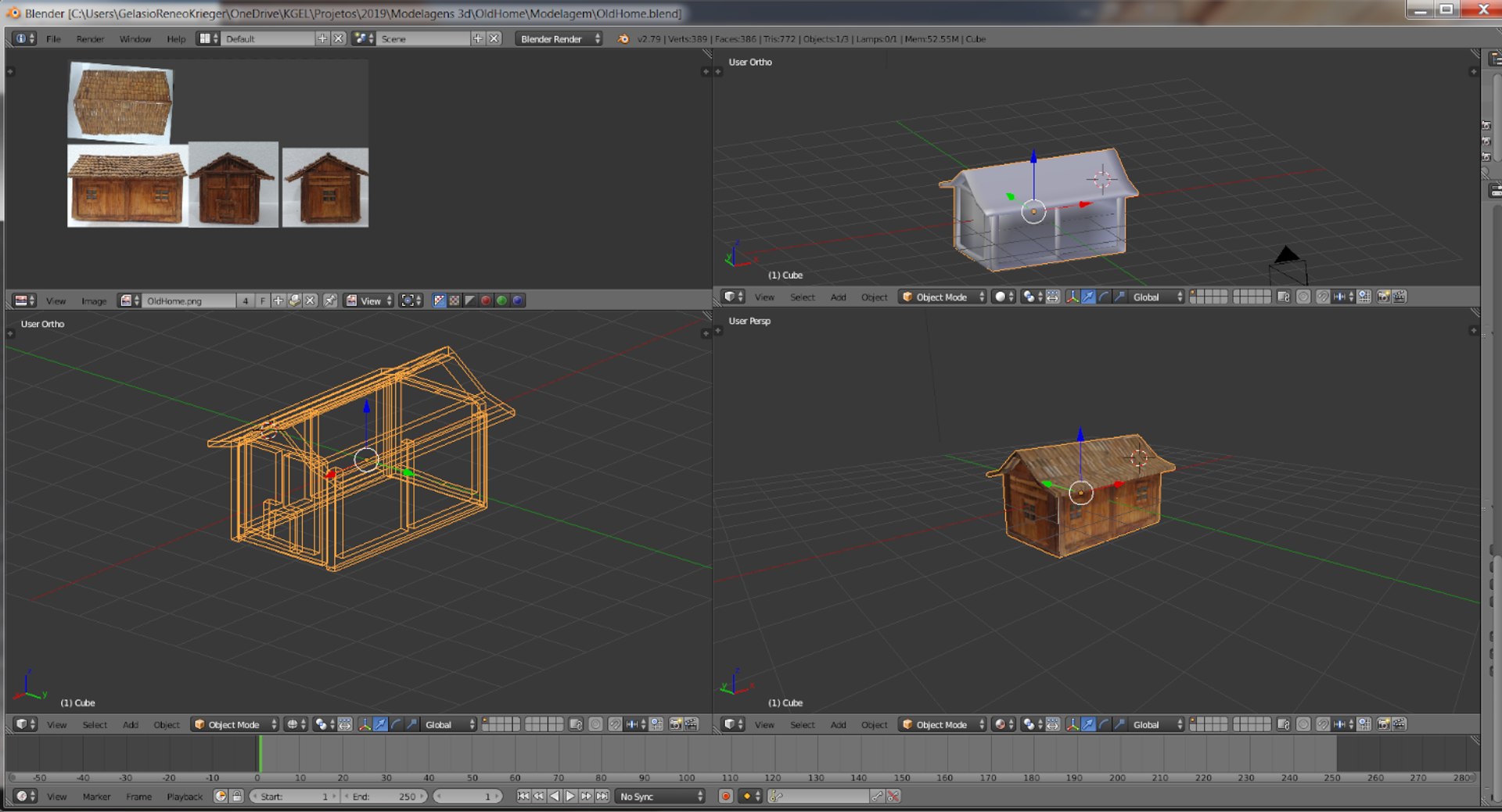Open Select menu in bottom-left viewport
Screen dimensions: 1502x812
click(x=95, y=725)
